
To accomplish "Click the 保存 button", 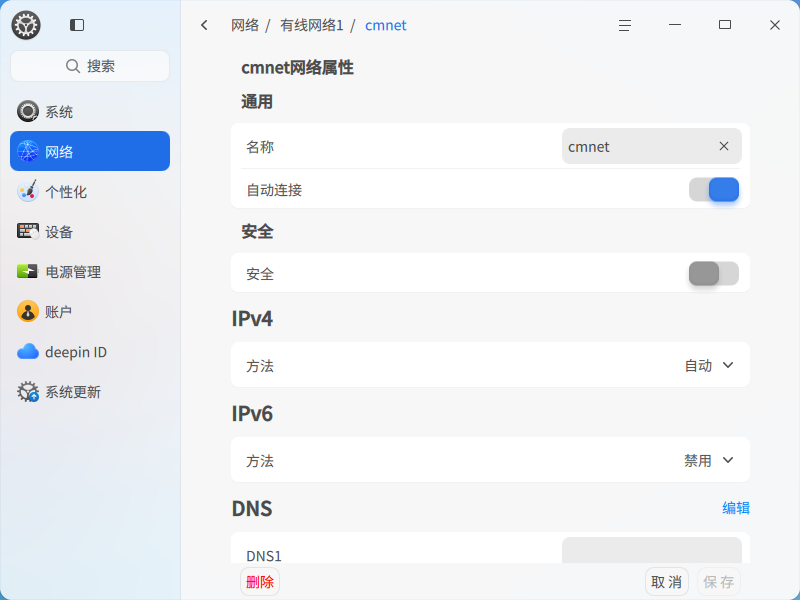I will tap(718, 582).
